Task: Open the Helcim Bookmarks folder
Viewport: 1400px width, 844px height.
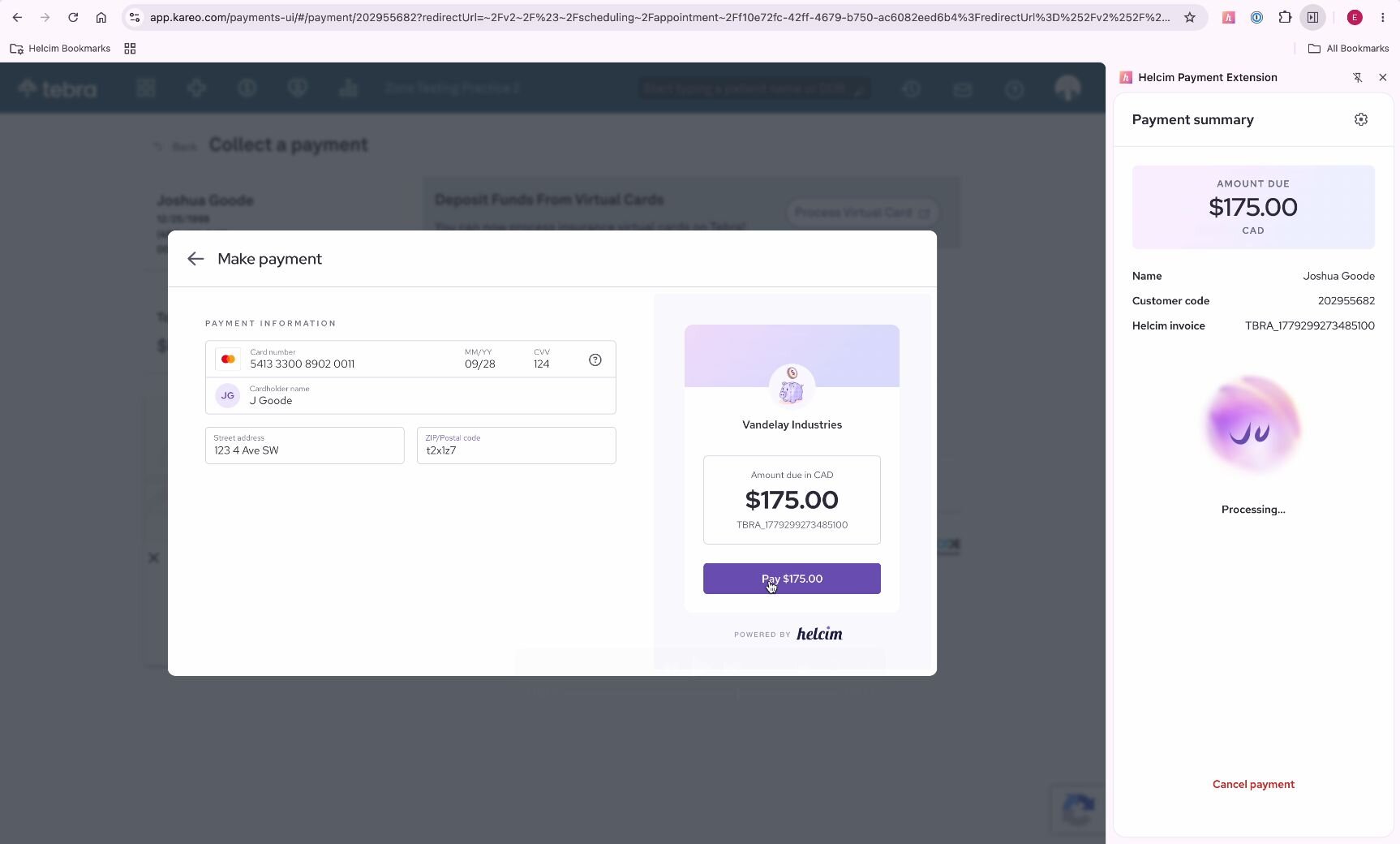Action: [61, 49]
